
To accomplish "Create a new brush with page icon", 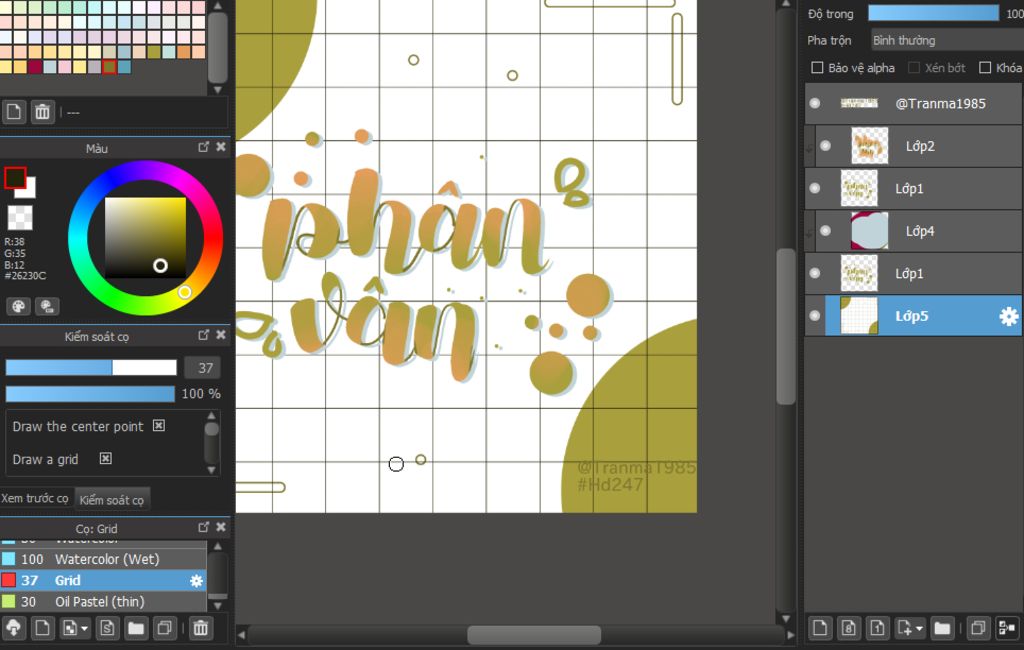I will (x=42, y=628).
